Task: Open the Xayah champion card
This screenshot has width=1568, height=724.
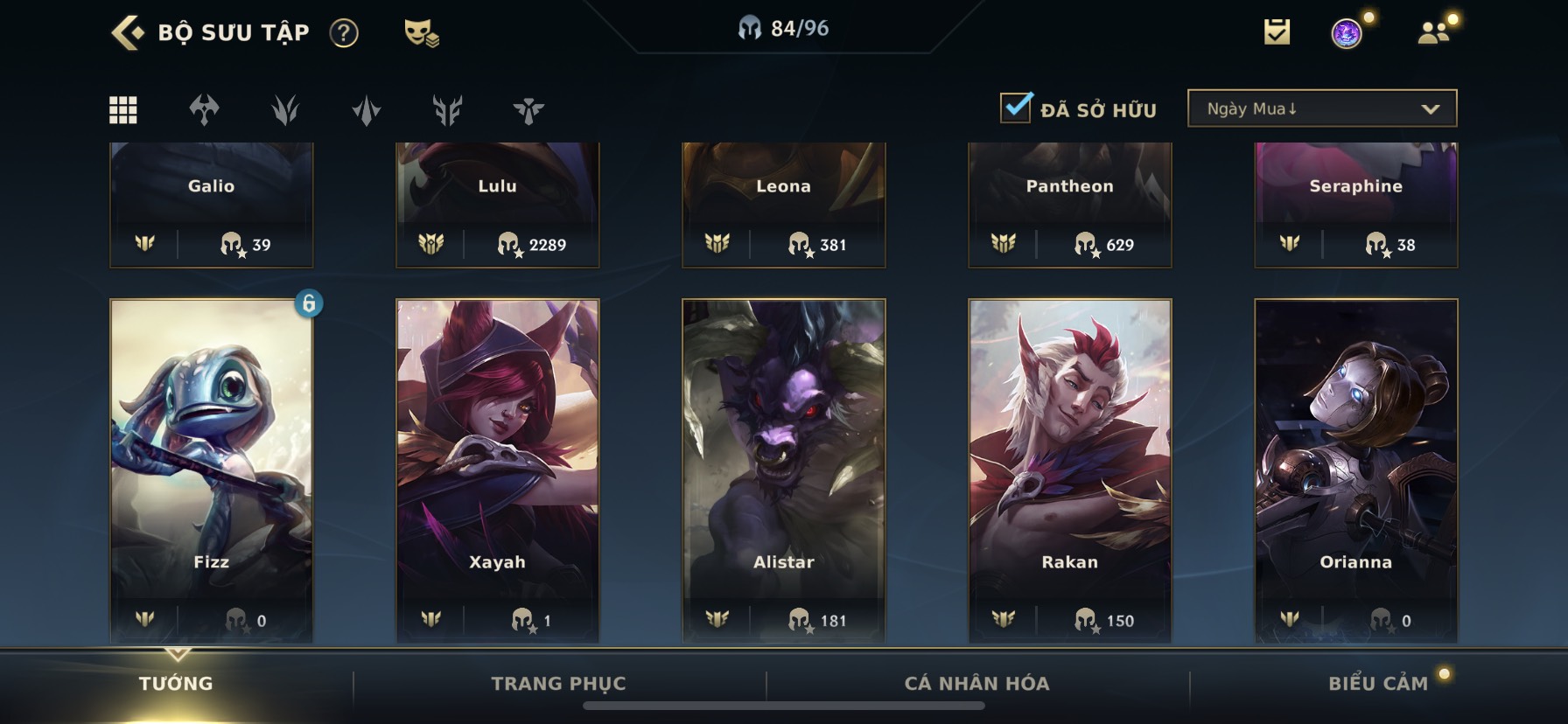Action: pyautogui.click(x=497, y=470)
